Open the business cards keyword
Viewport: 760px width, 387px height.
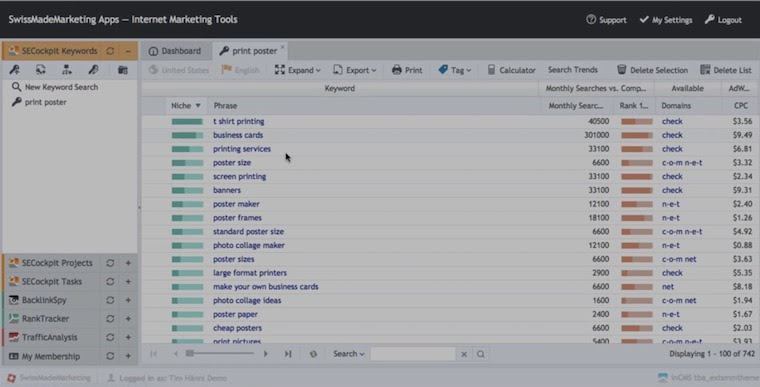(238, 135)
